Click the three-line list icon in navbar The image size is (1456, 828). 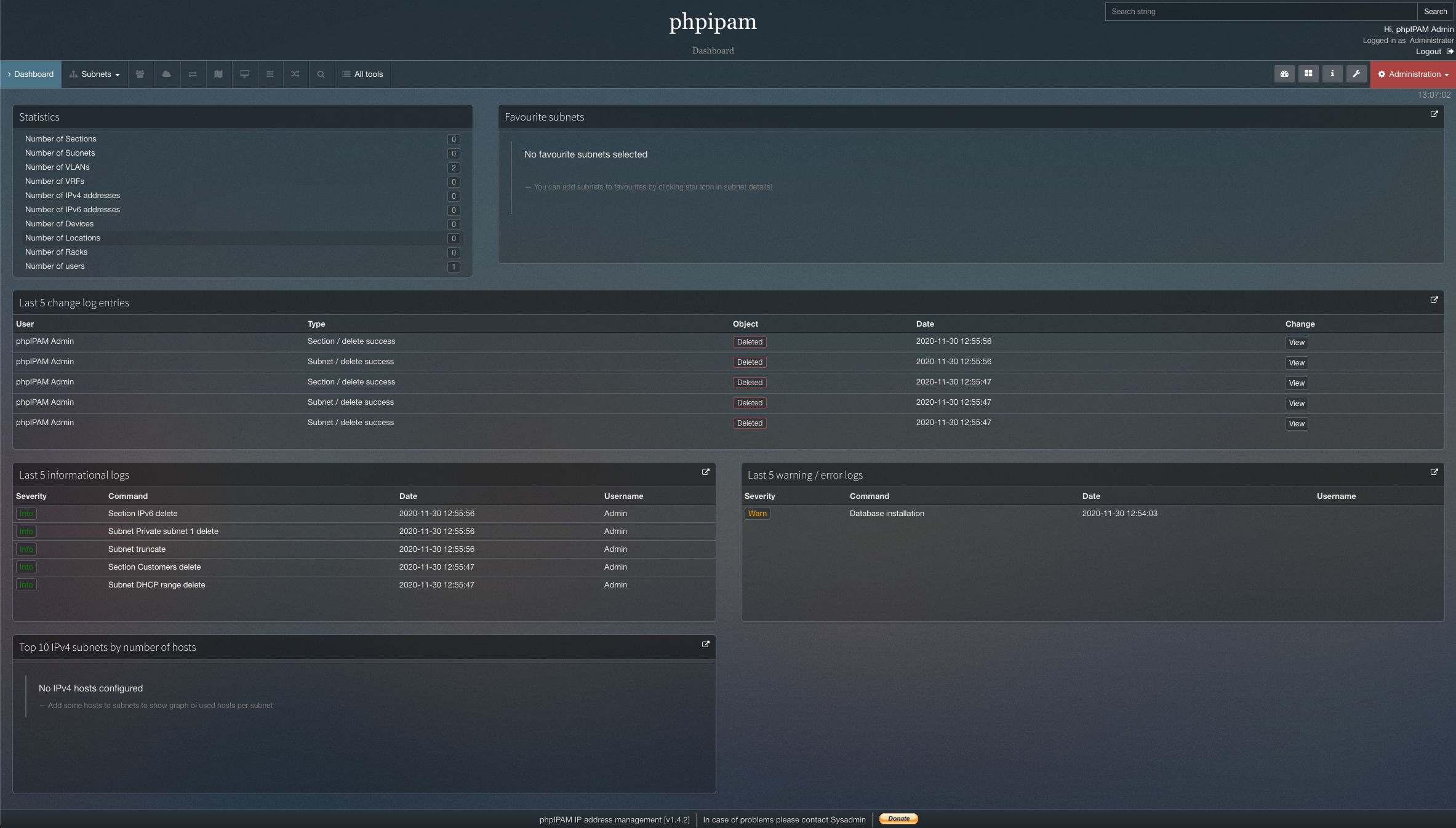point(270,74)
